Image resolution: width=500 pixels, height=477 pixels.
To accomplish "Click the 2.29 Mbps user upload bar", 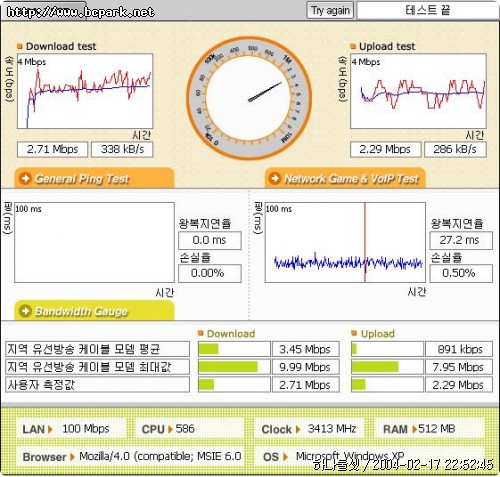I will click(387, 385).
